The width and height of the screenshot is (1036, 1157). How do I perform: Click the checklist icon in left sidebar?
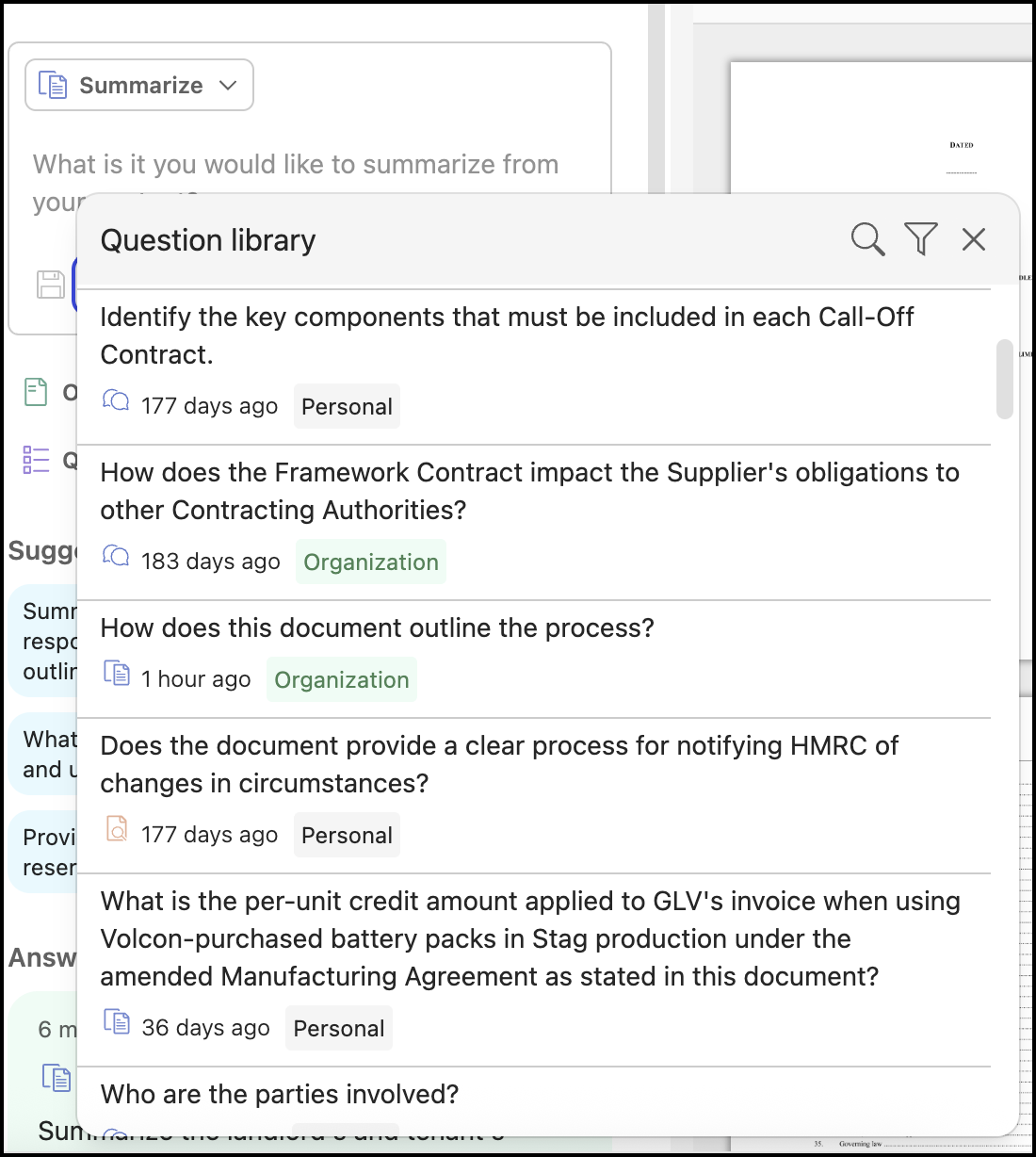[x=36, y=460]
